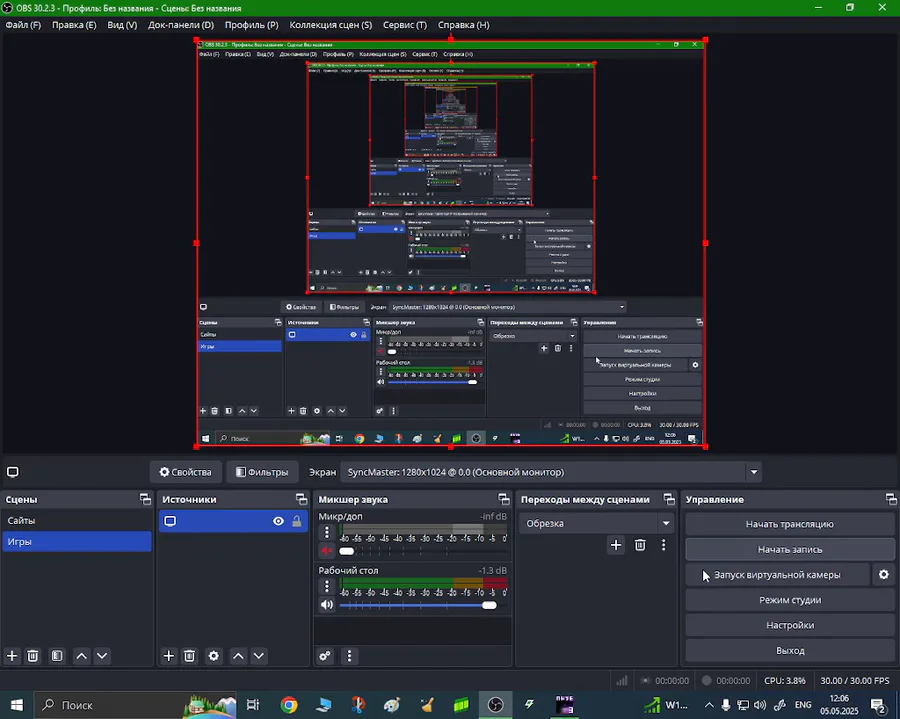Open Task View on taskbar
The height and width of the screenshot is (719, 900).
point(253,705)
